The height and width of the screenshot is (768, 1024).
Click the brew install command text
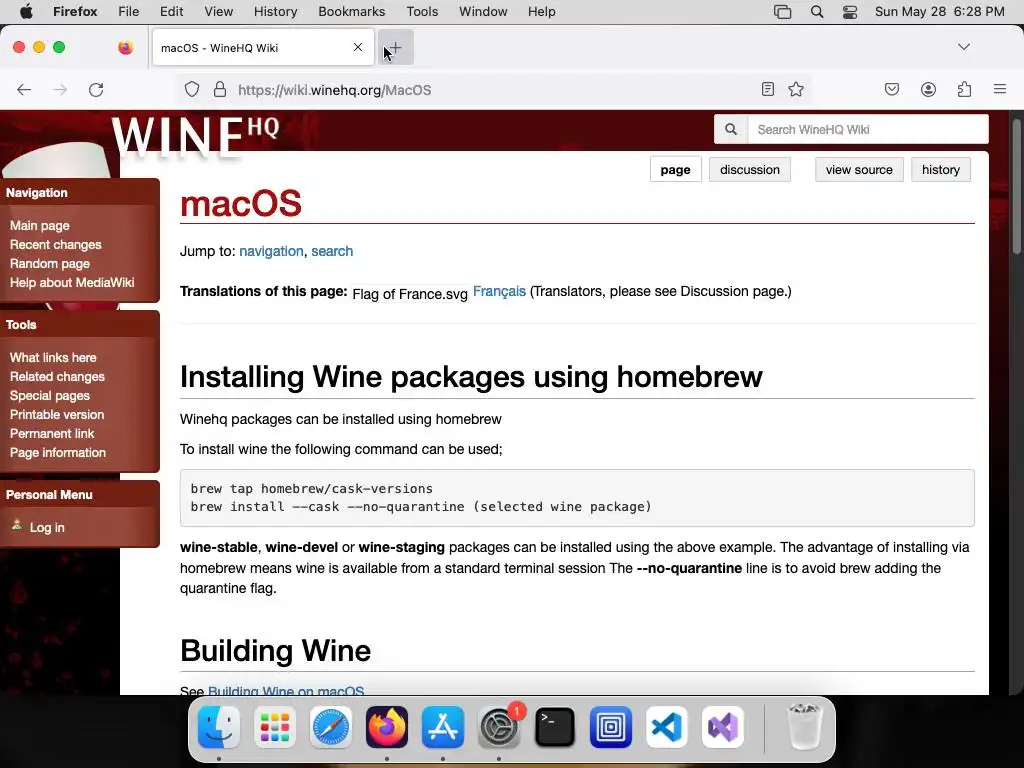[x=421, y=507]
